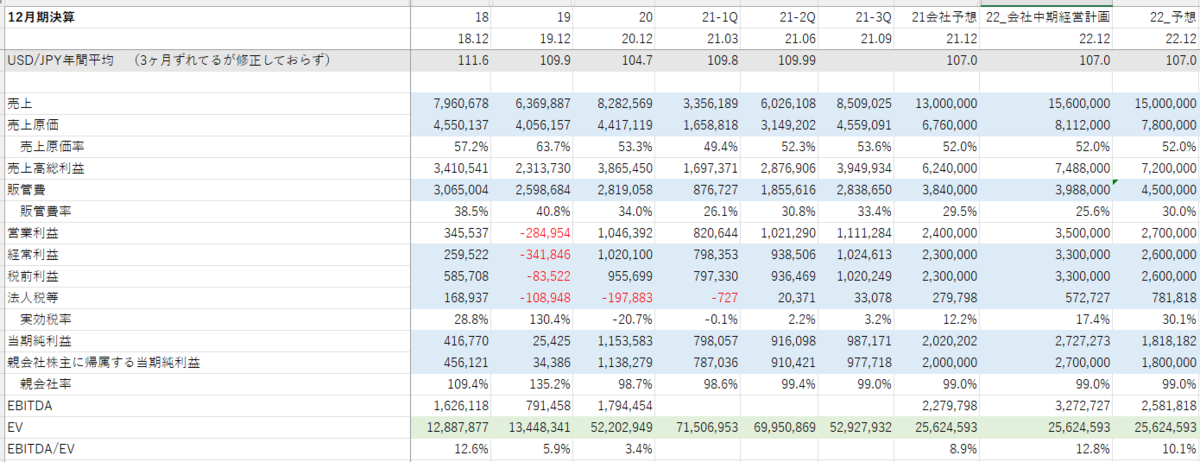Click date cell 21.09

(x=875, y=39)
